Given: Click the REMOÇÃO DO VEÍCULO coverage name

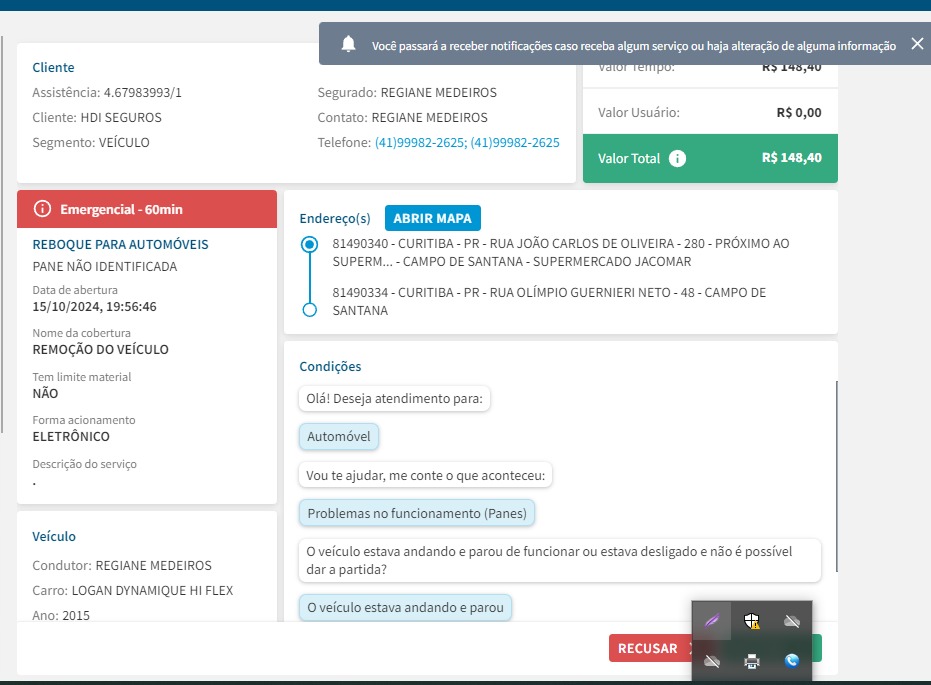Looking at the screenshot, I should [x=100, y=350].
